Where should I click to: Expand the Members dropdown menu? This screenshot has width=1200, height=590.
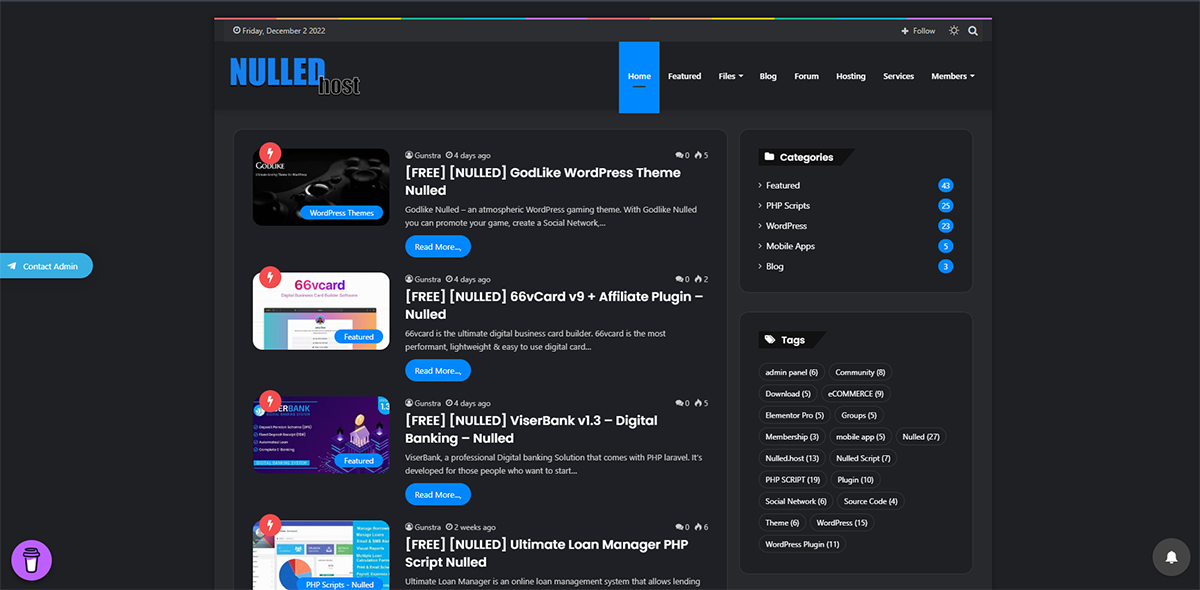pos(952,76)
